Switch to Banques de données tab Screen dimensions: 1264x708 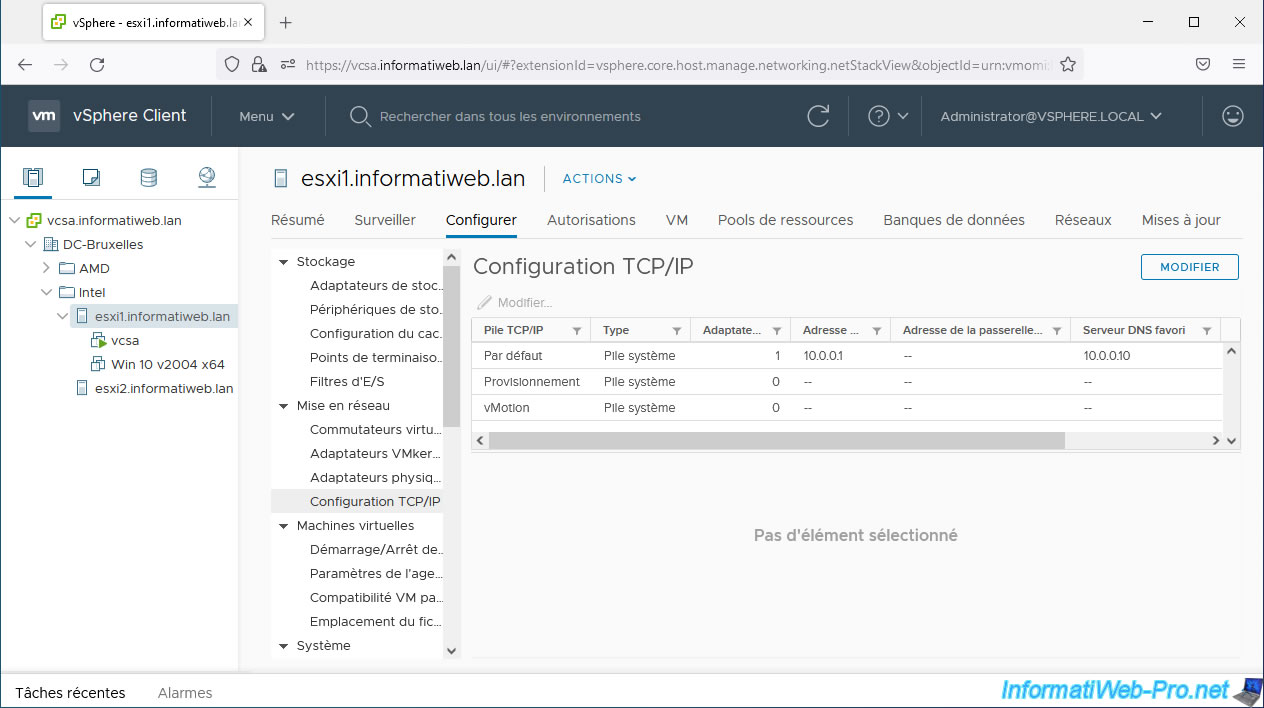[954, 220]
